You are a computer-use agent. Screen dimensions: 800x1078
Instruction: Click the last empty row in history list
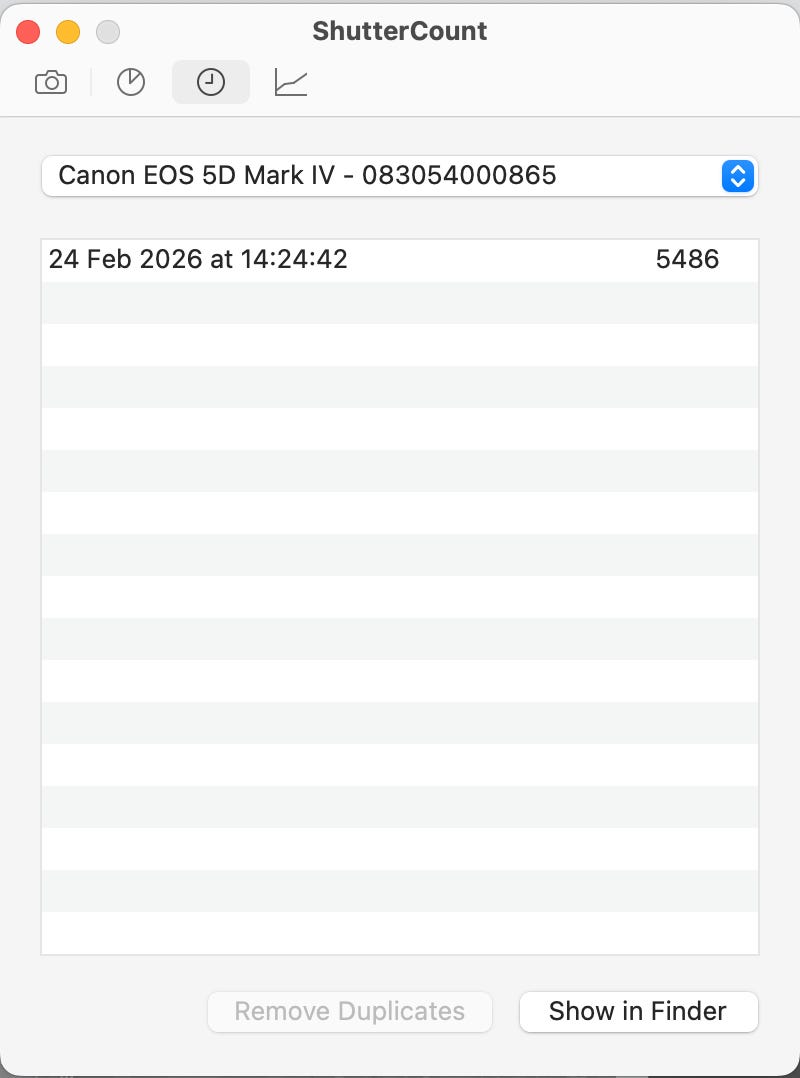pos(400,932)
